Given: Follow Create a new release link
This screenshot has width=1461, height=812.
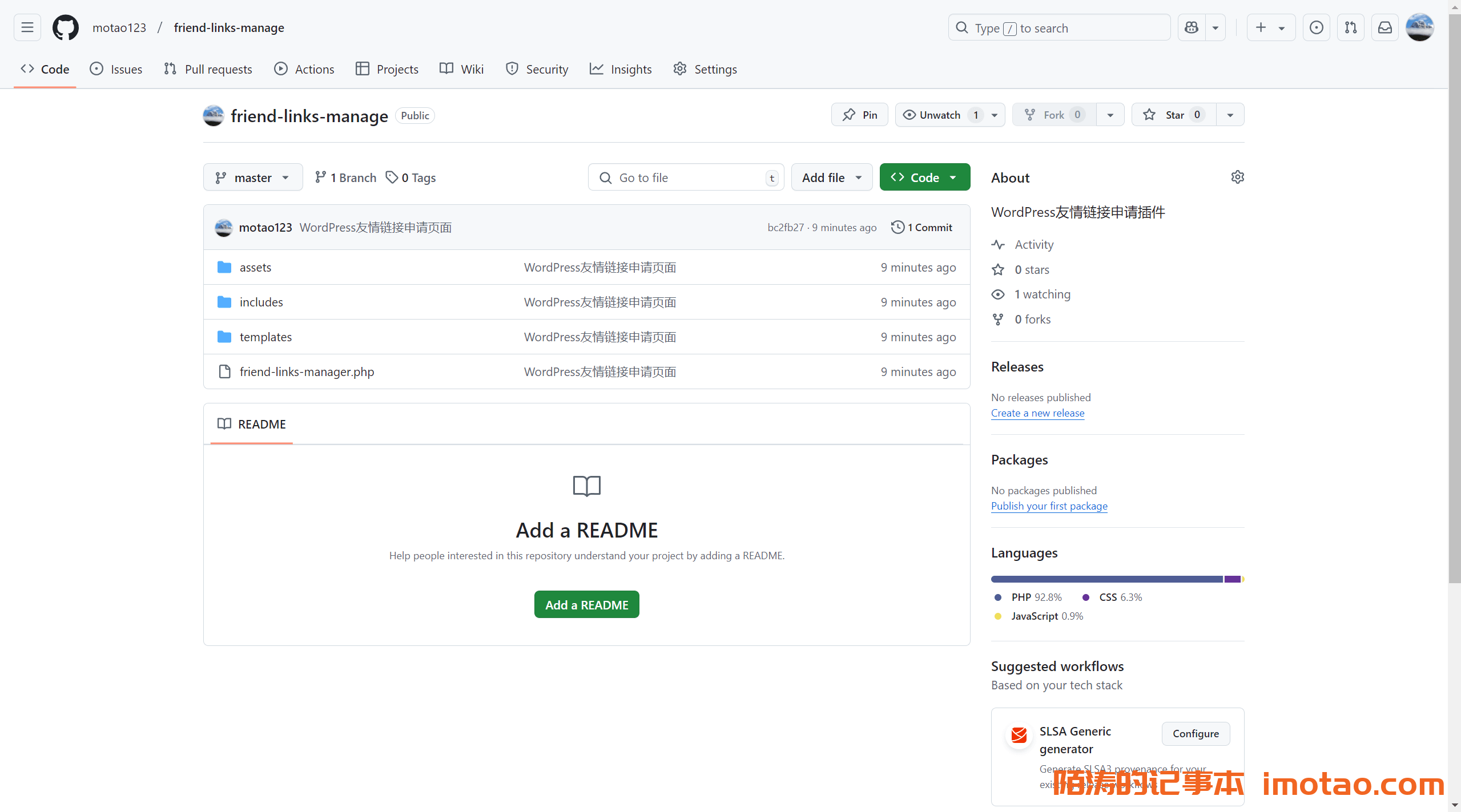Looking at the screenshot, I should [1037, 413].
